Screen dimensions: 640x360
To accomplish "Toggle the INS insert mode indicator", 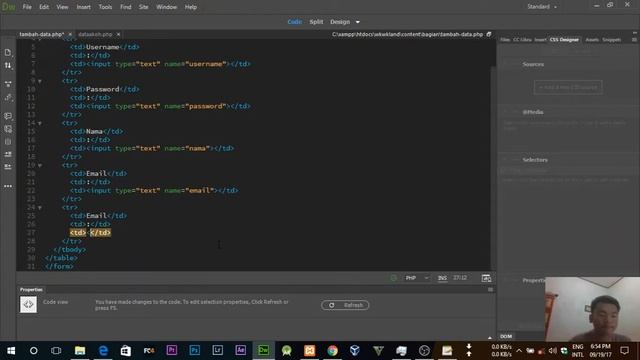I will (x=442, y=278).
